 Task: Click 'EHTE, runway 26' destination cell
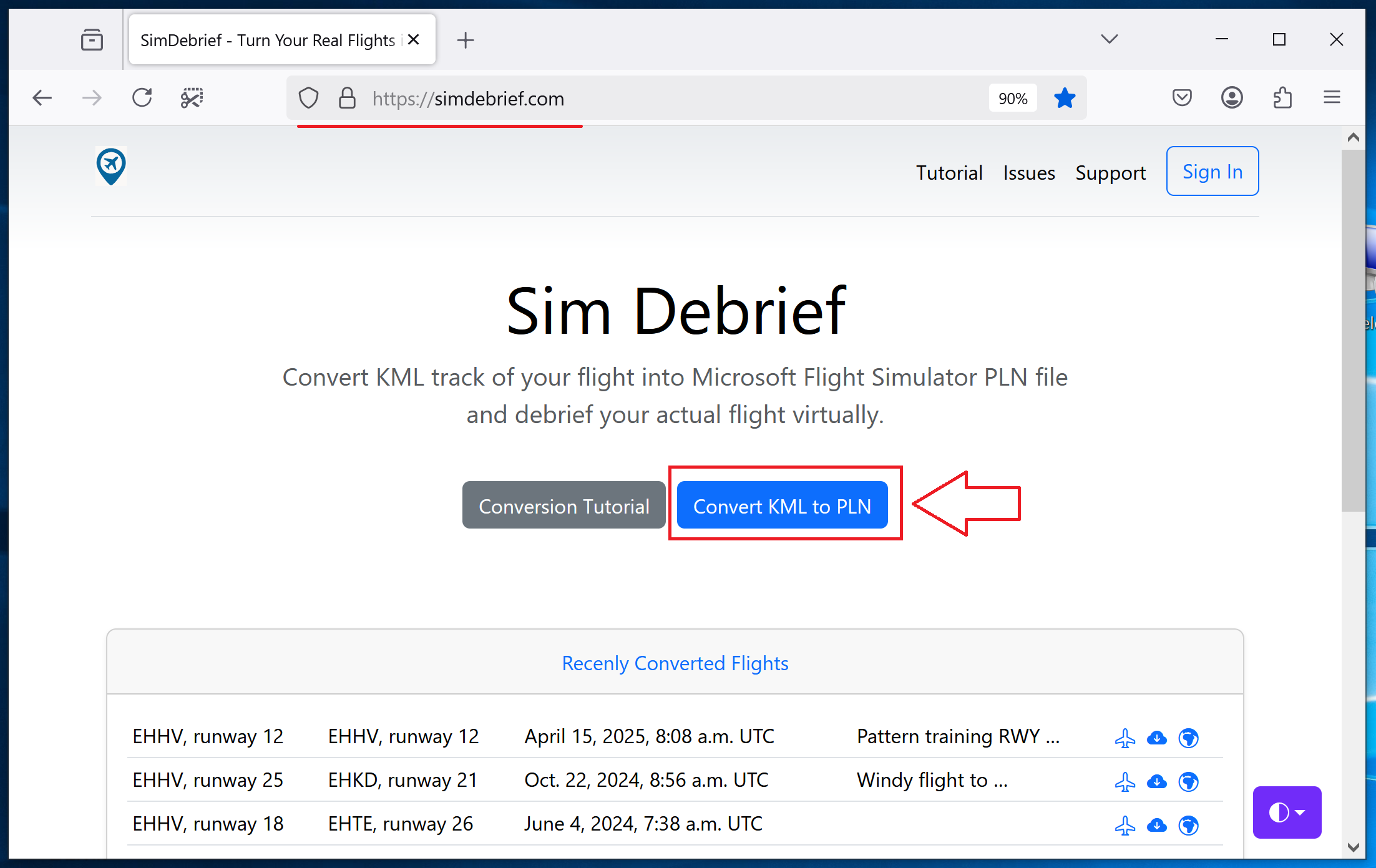pos(401,824)
